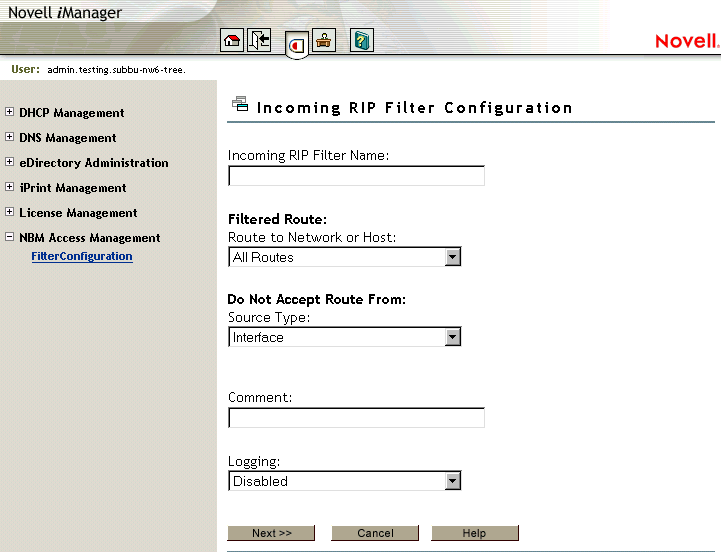Open the Source Type dropdown

click(344, 337)
